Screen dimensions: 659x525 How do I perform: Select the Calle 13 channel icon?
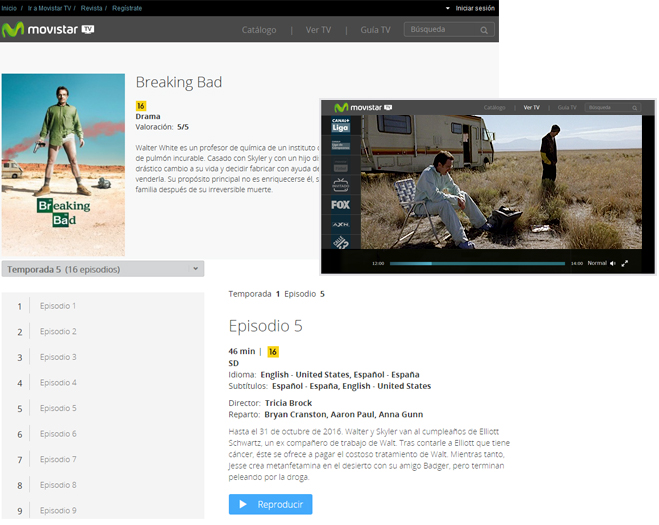340,243
